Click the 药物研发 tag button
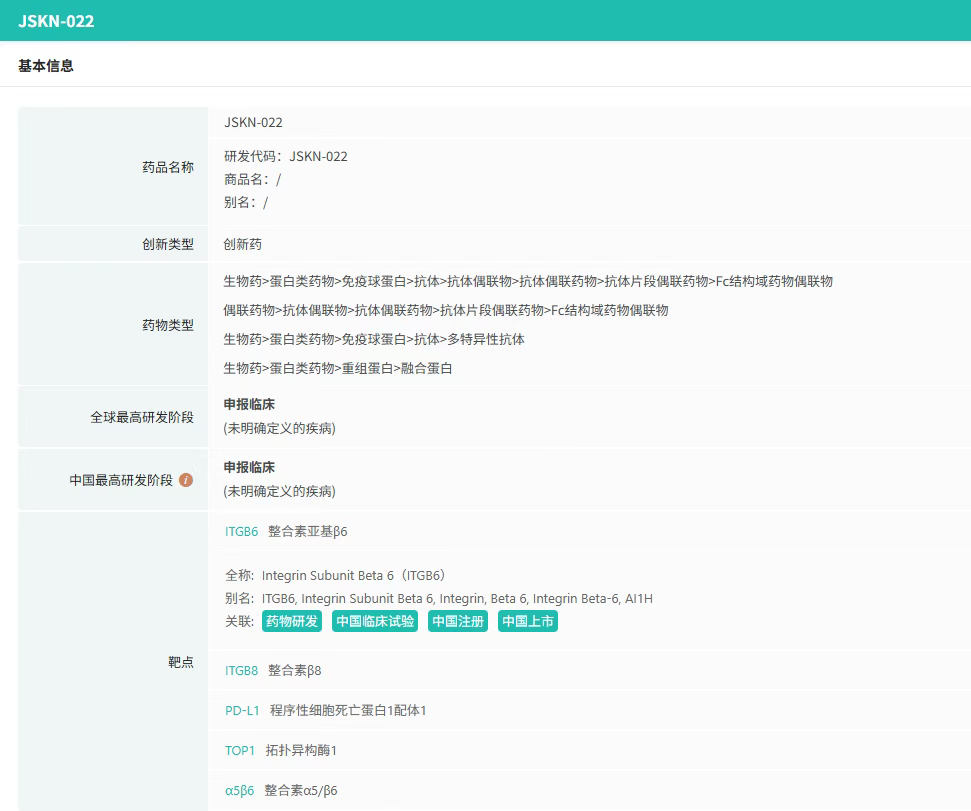 292,621
